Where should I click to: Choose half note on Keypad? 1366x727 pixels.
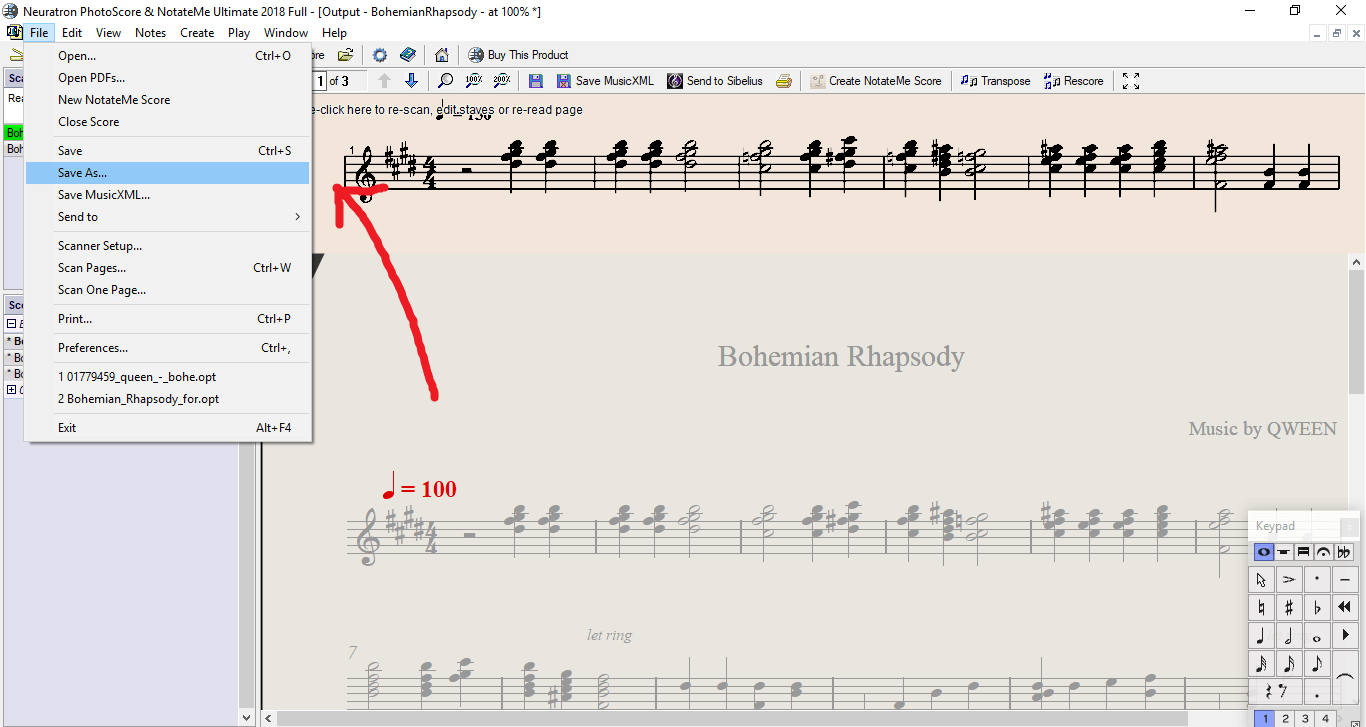1289,635
